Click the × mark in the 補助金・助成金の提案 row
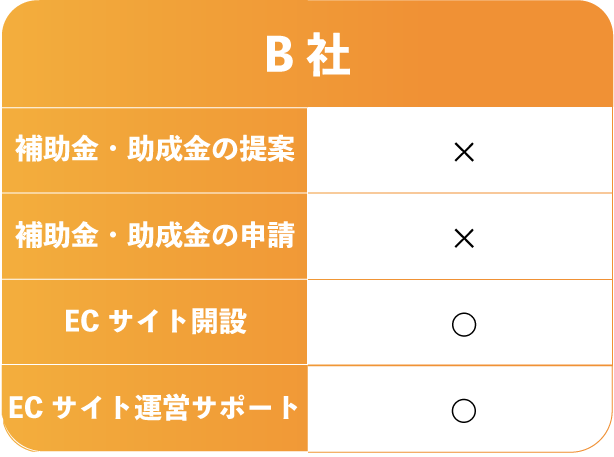The image size is (614, 457). pos(463,152)
